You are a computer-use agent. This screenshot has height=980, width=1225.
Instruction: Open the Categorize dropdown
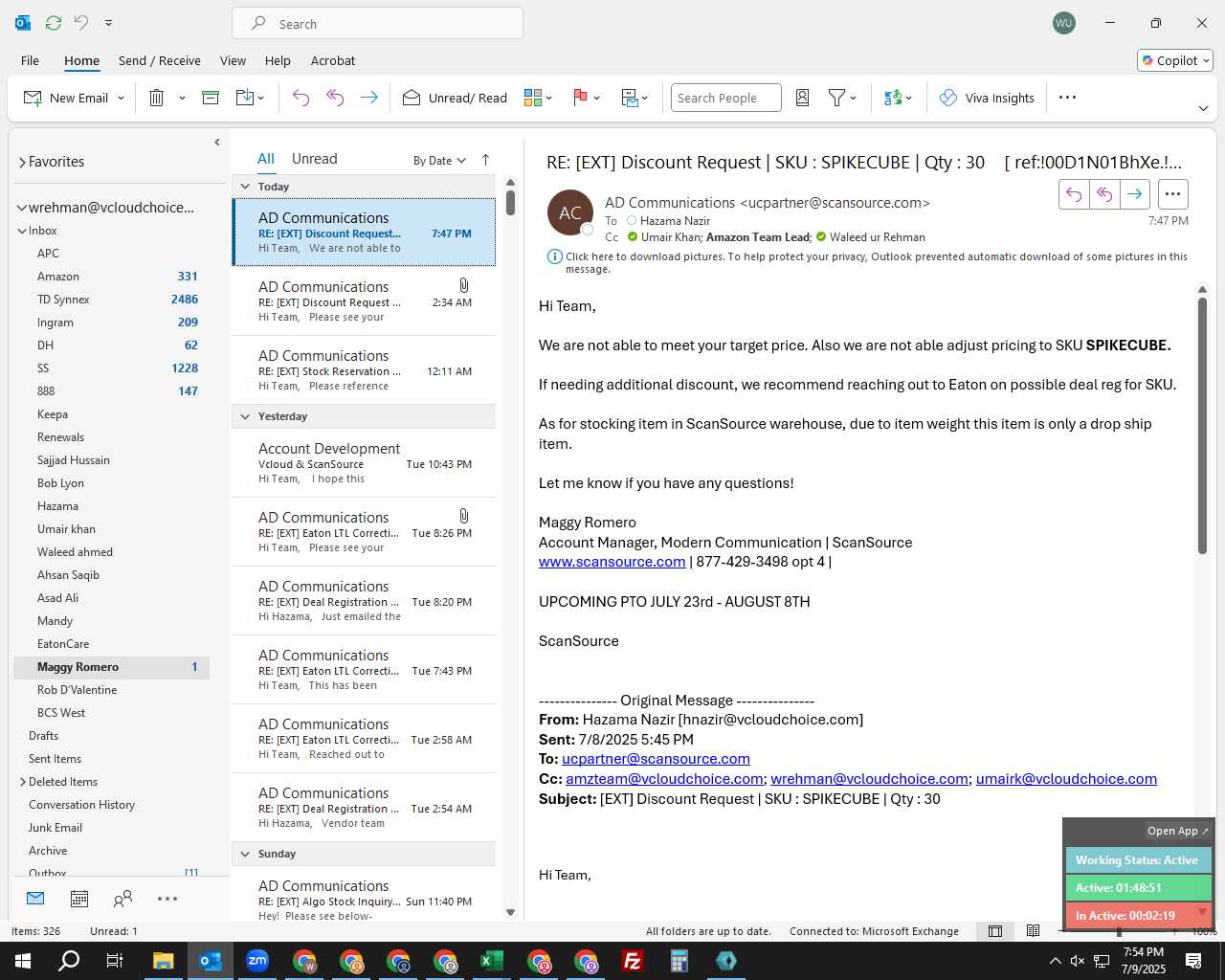point(539,98)
